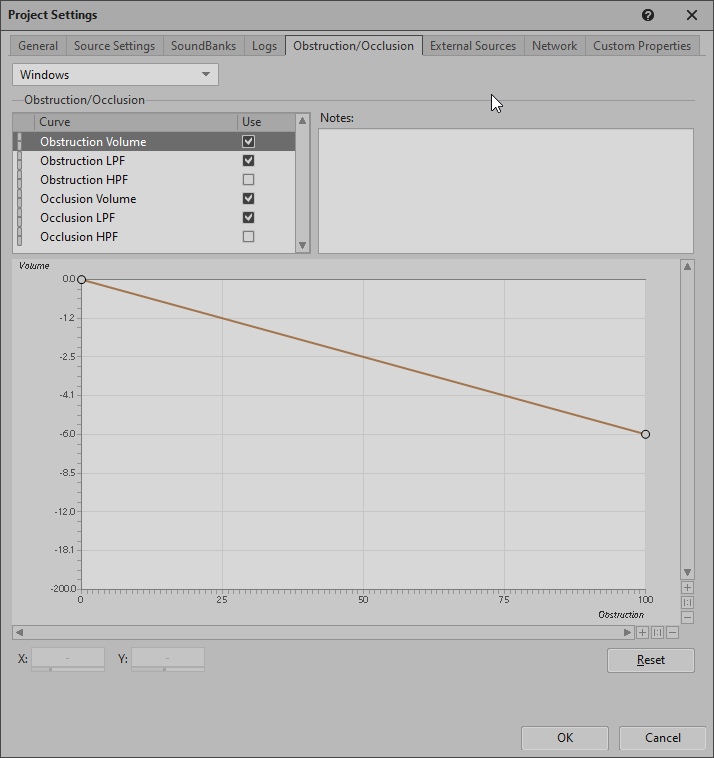Select the curve point at obstruction 100
Screen dimensions: 714x758
645,434
